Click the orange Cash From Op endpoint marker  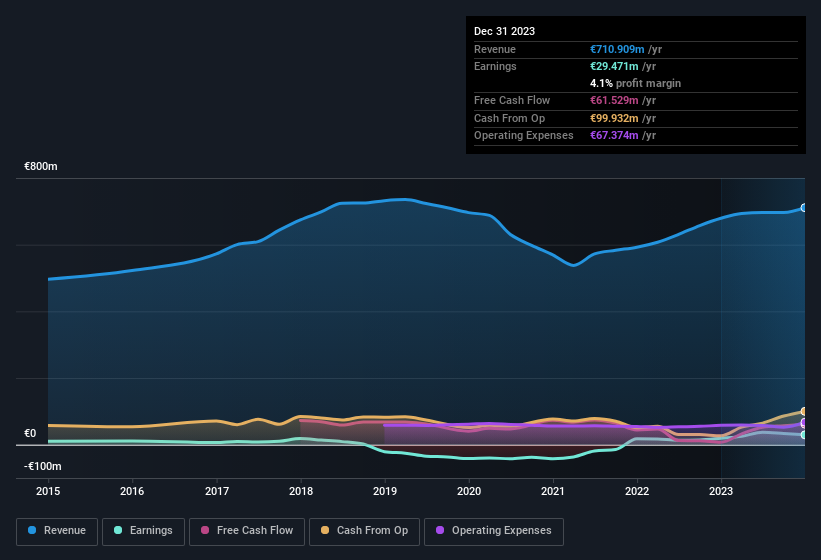[x=804, y=411]
